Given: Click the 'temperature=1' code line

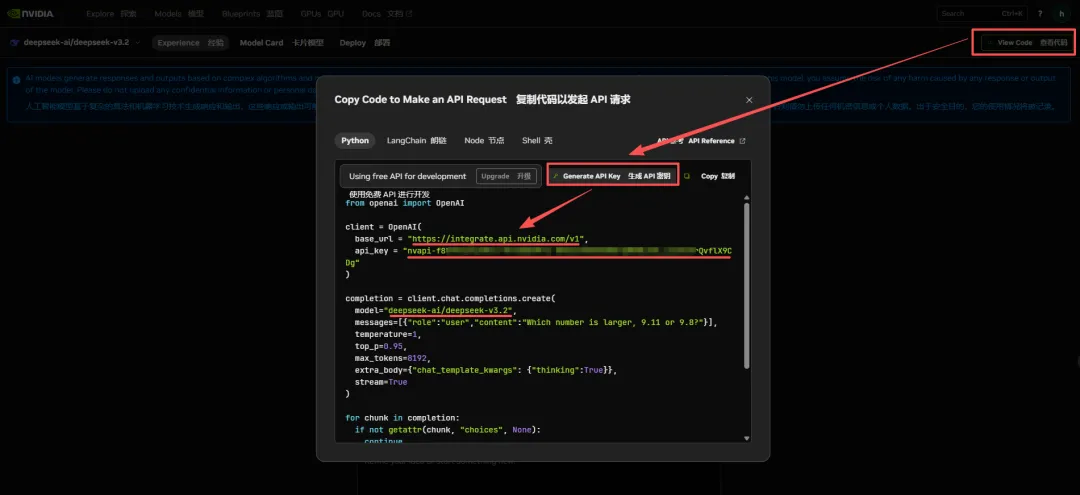Looking at the screenshot, I should [387, 334].
